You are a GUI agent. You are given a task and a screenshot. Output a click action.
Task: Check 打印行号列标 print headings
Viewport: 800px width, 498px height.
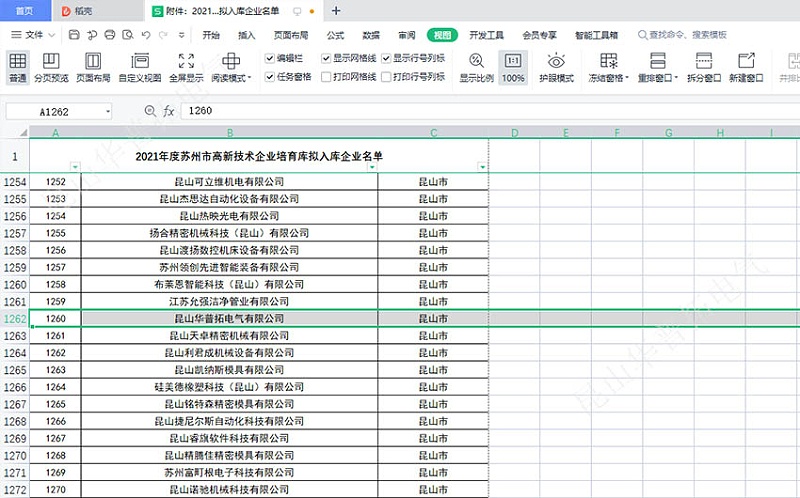pyautogui.click(x=386, y=77)
